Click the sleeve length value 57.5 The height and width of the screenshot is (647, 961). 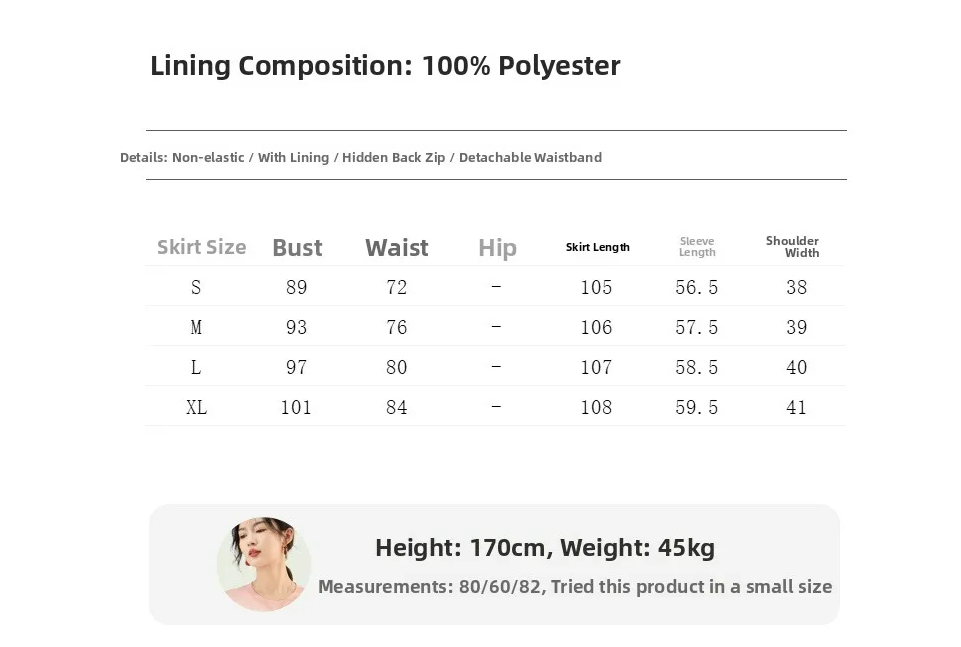697,328
